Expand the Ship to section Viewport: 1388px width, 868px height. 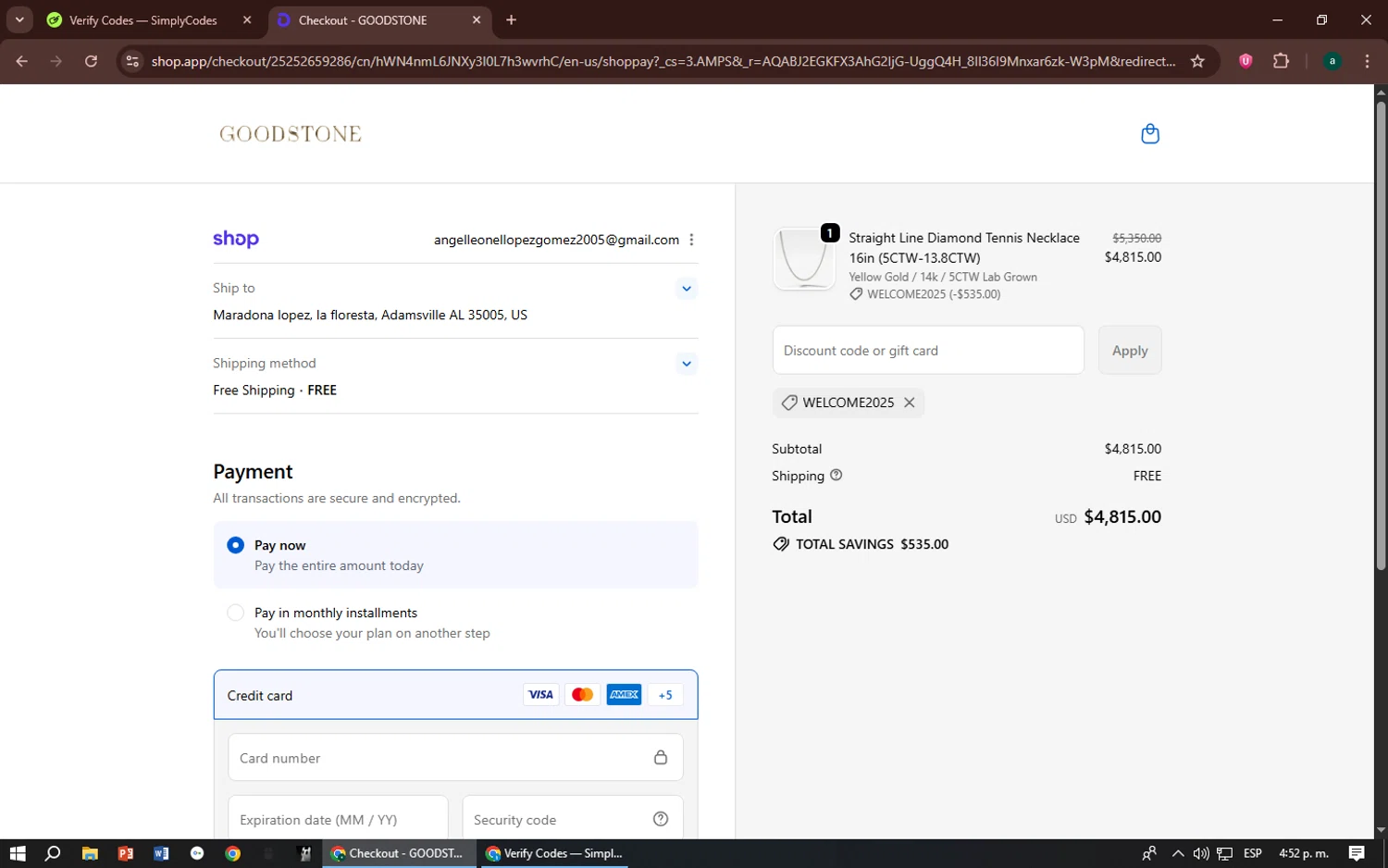(687, 289)
